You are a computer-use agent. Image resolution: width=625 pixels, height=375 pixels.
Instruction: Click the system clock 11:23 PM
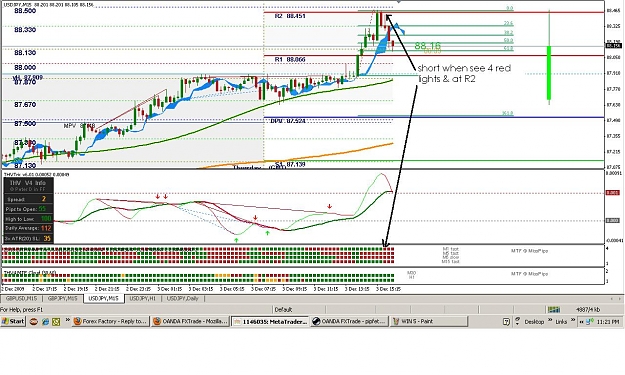pyautogui.click(x=608, y=322)
